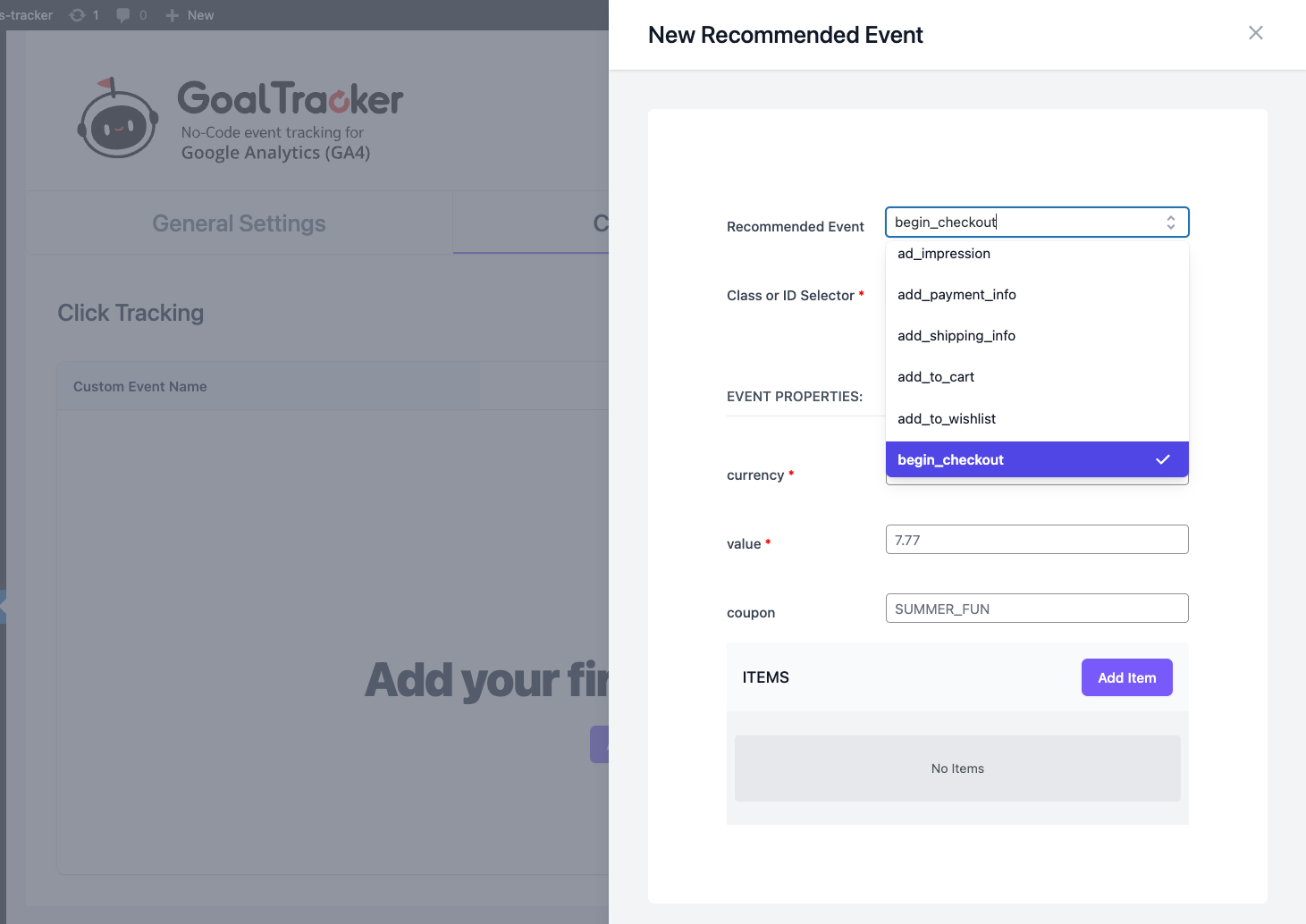1306x924 pixels.
Task: Select the add_to_cart event option
Action: pyautogui.click(x=936, y=377)
